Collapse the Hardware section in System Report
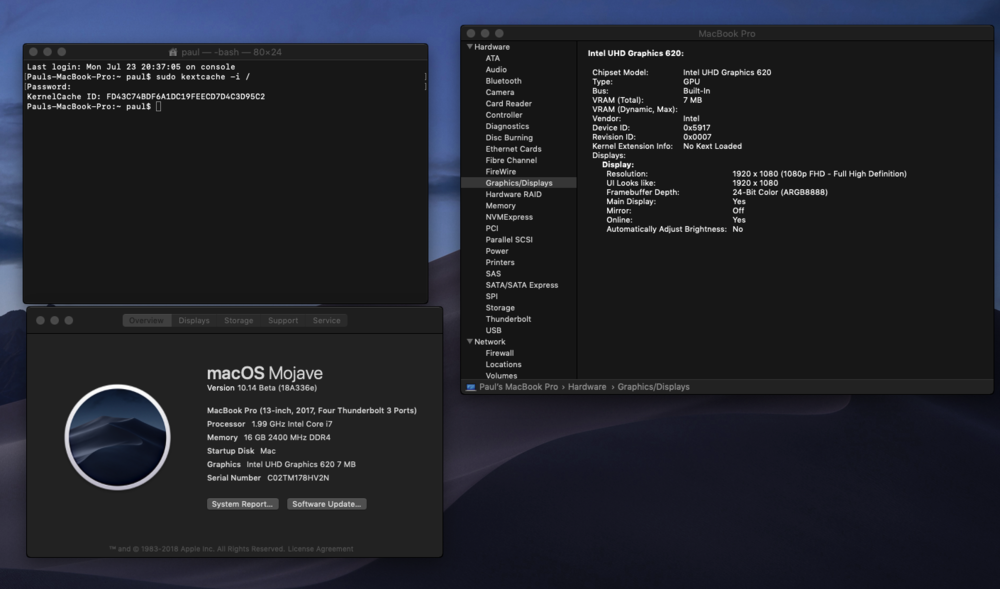1000x589 pixels. [469, 47]
